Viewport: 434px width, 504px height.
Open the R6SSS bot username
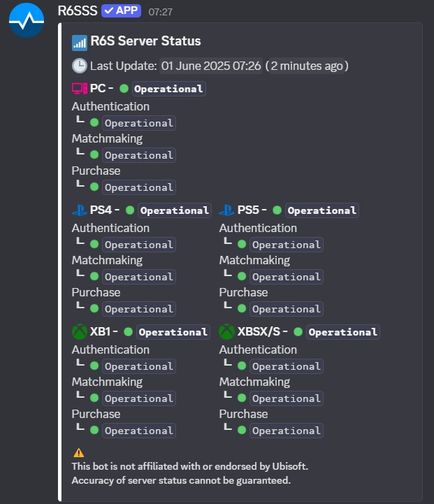(78, 11)
